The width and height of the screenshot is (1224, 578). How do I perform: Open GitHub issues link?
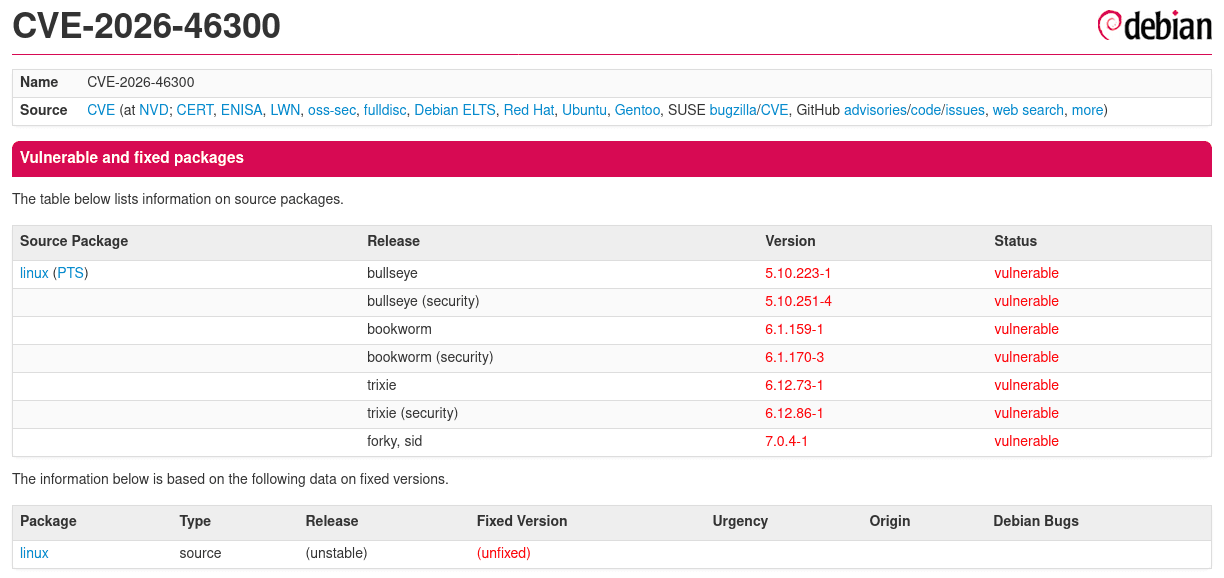[965, 110]
